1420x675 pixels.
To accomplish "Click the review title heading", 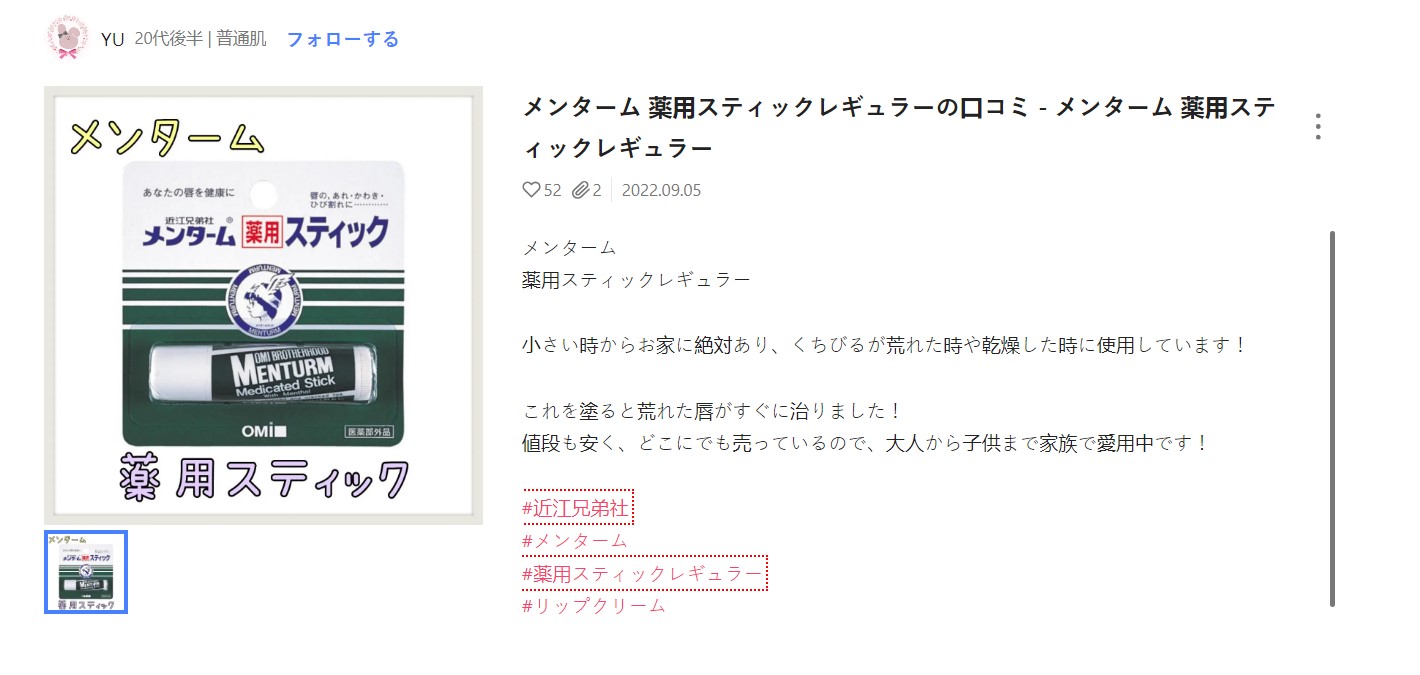I will tap(899, 128).
